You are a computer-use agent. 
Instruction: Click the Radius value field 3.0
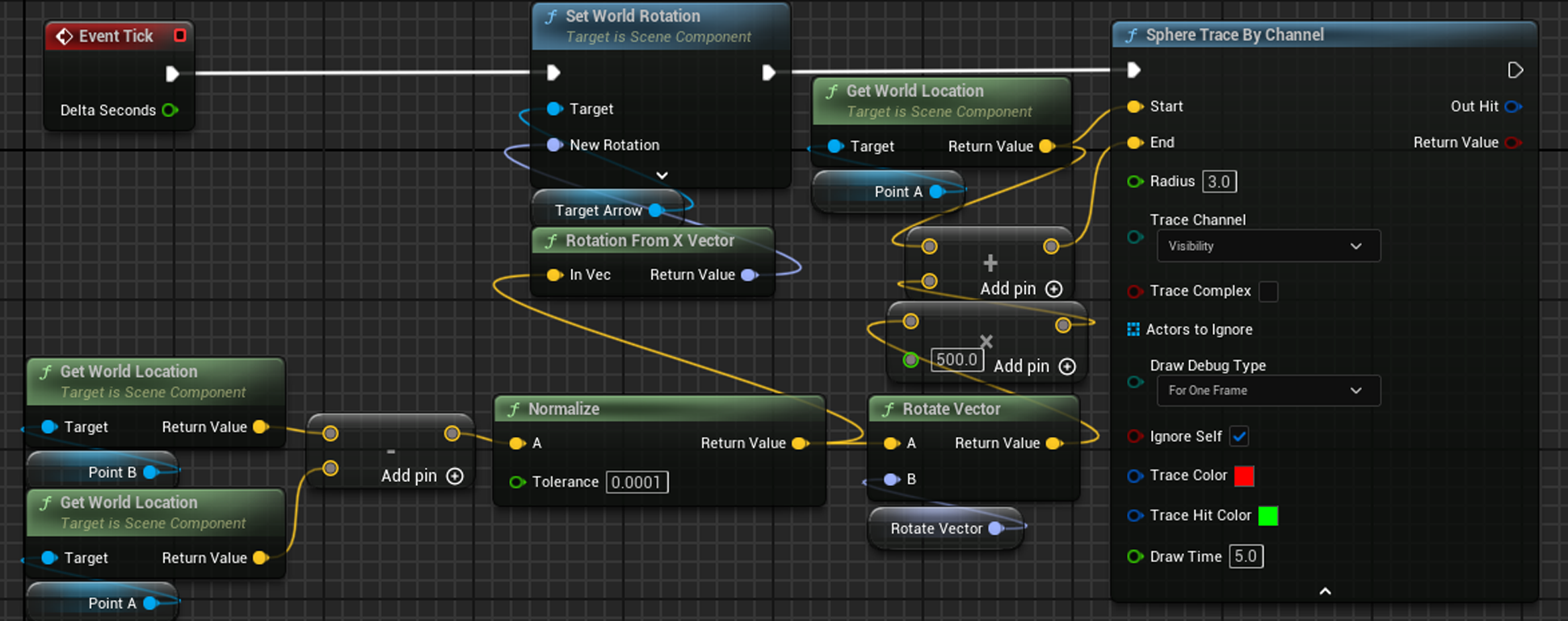point(1219,181)
